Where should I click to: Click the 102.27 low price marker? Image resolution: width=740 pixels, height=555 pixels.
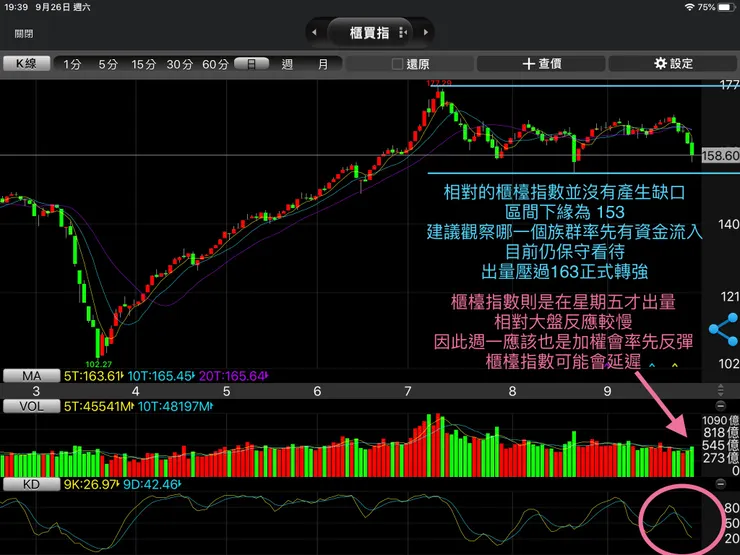pyautogui.click(x=99, y=364)
